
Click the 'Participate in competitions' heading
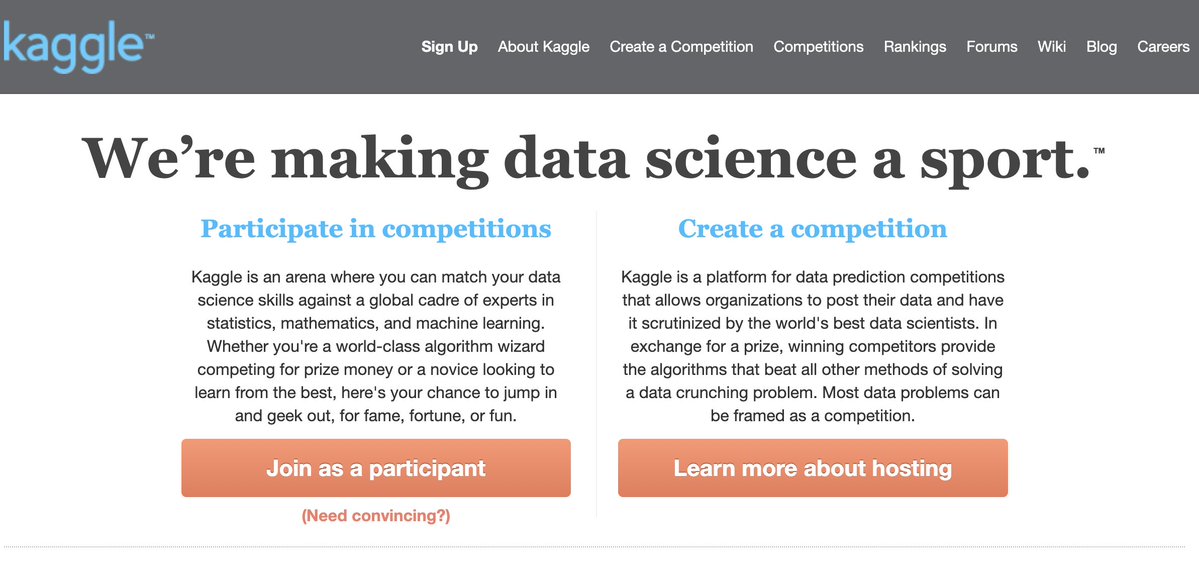point(375,229)
